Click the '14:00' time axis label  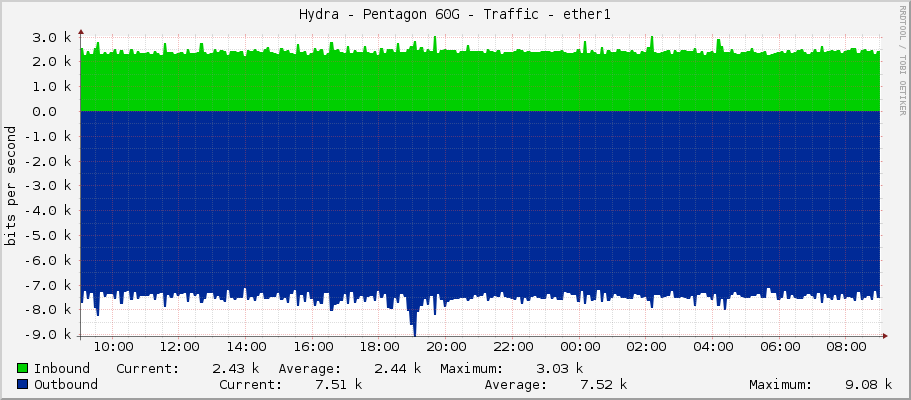(246, 347)
